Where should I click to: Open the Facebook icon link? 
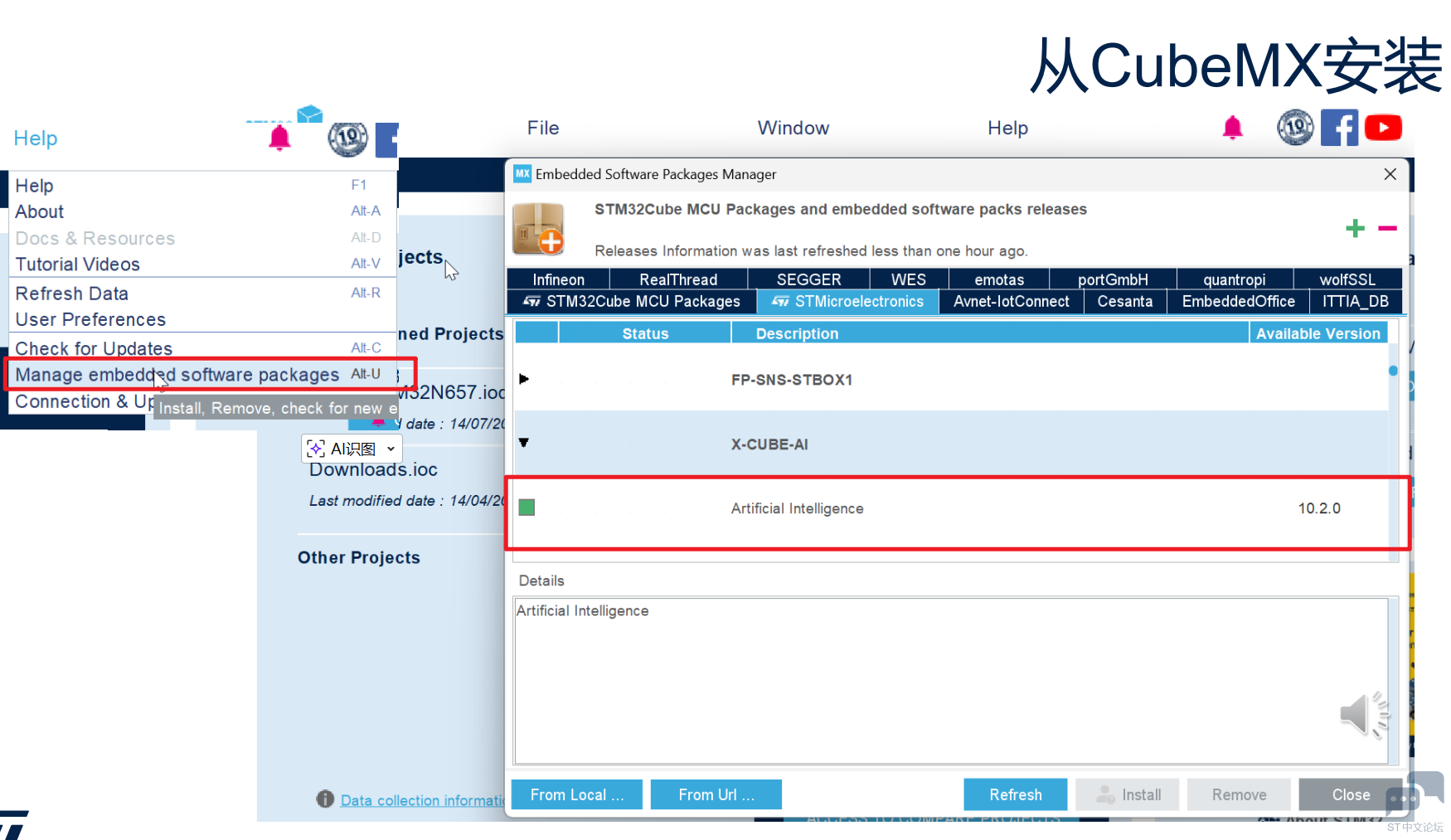pyautogui.click(x=1339, y=128)
